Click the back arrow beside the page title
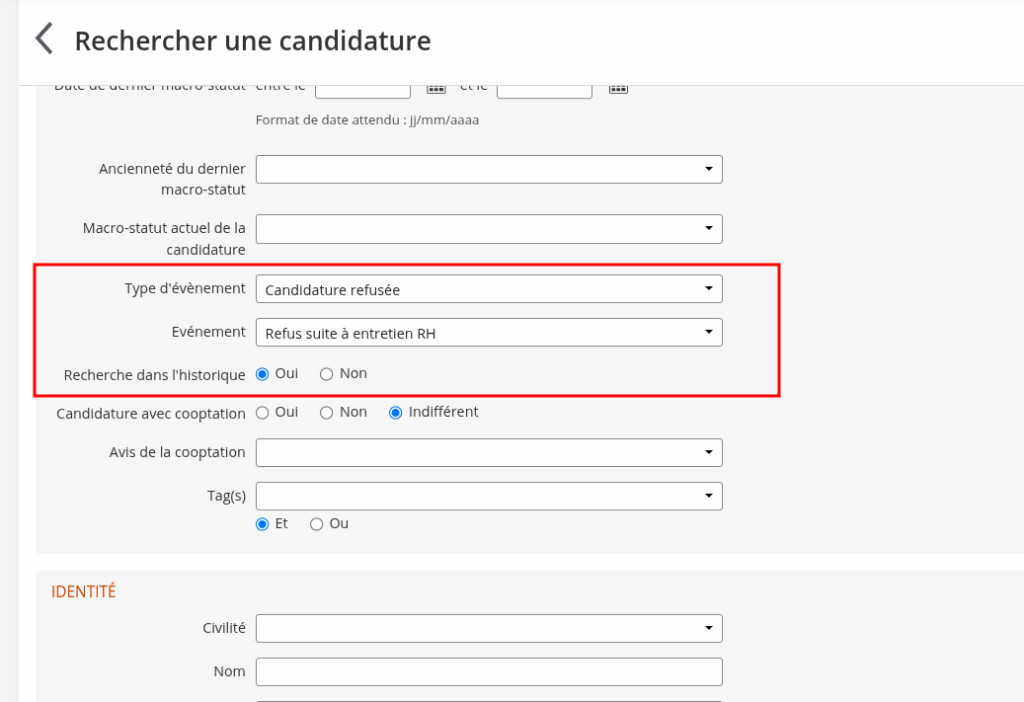1024x702 pixels. [x=44, y=40]
